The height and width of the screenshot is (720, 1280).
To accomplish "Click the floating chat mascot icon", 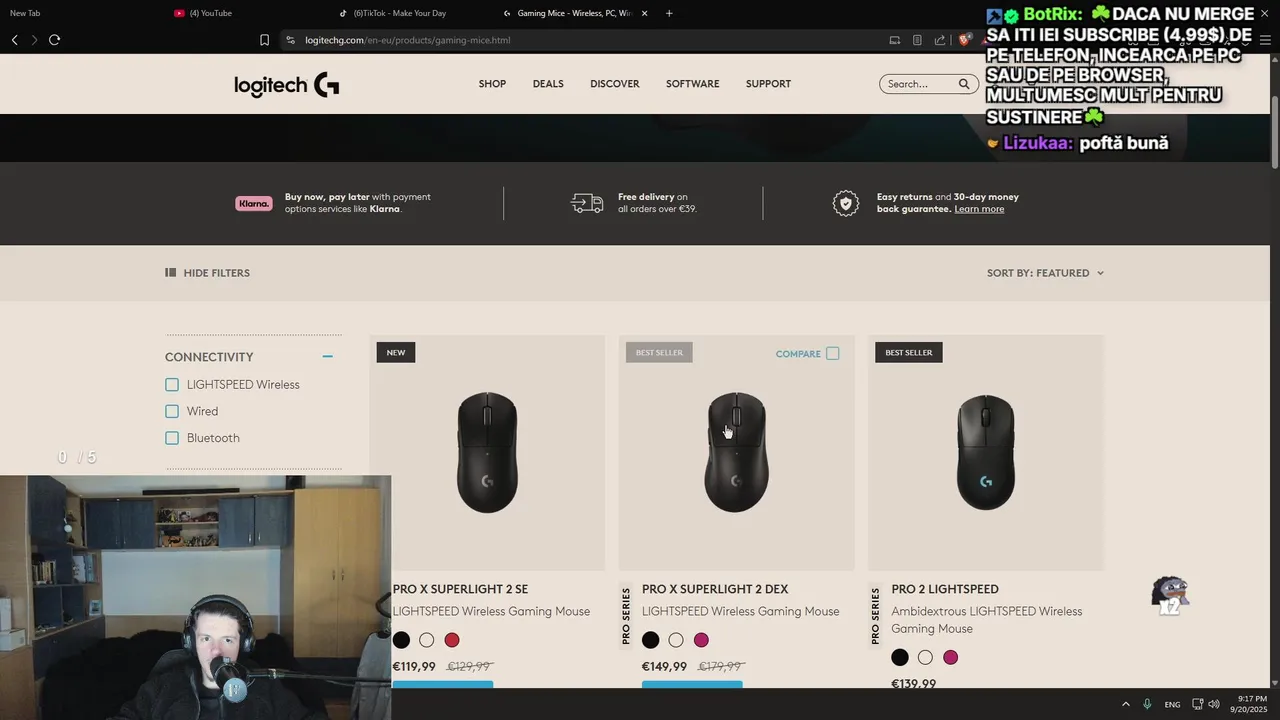I will pos(1170,595).
